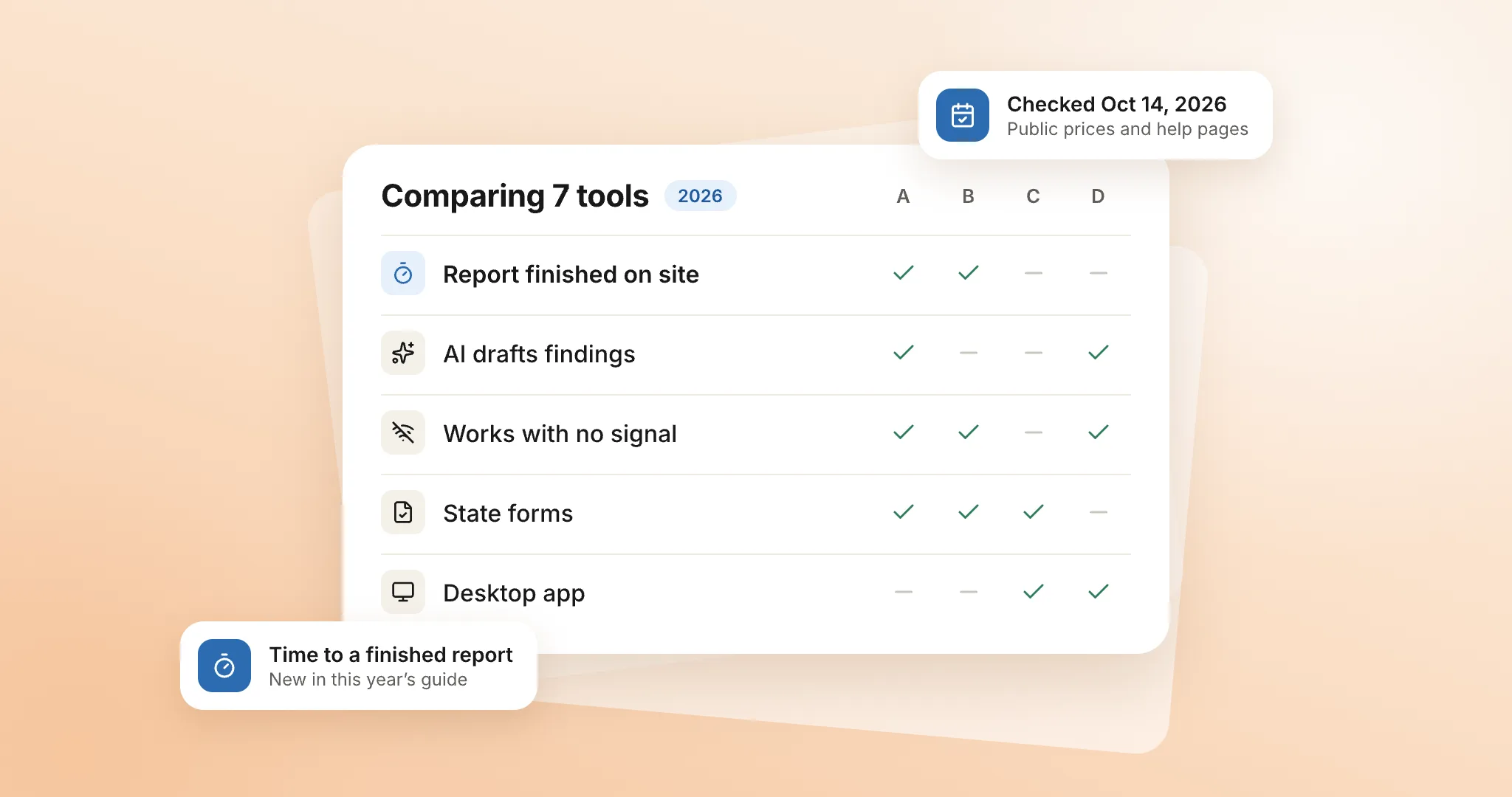Image resolution: width=1512 pixels, height=797 pixels.
Task: Click the blue stopwatch icon beside Time to a finished report
Action: point(224,666)
